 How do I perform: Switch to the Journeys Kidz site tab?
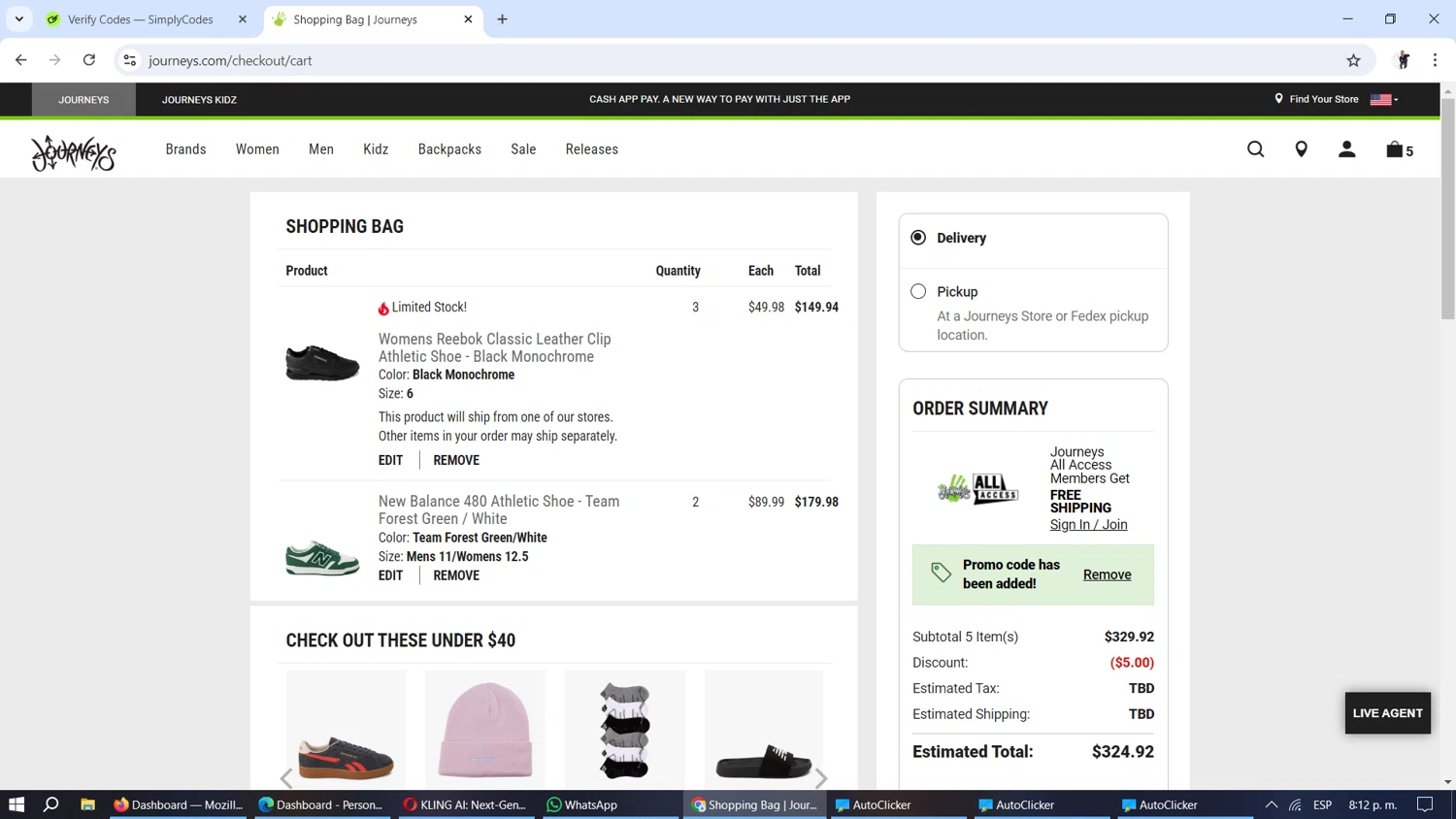point(199,99)
